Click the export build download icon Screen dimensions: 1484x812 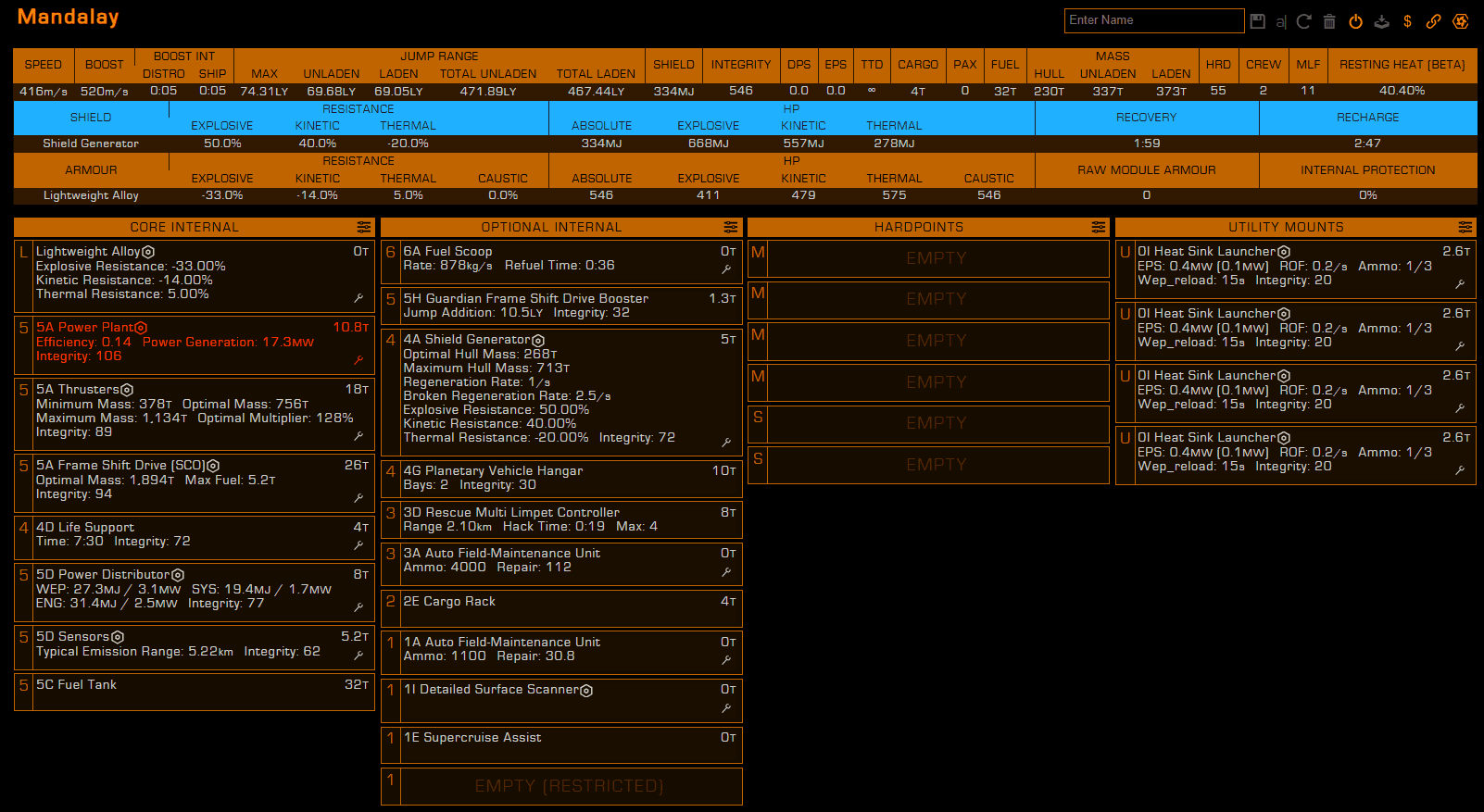[1381, 21]
